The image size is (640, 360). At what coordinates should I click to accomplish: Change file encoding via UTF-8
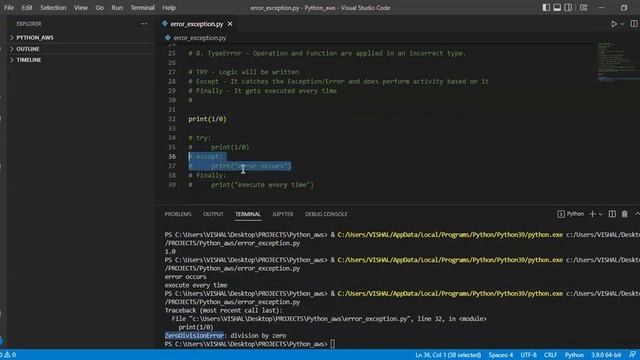tap(529, 355)
